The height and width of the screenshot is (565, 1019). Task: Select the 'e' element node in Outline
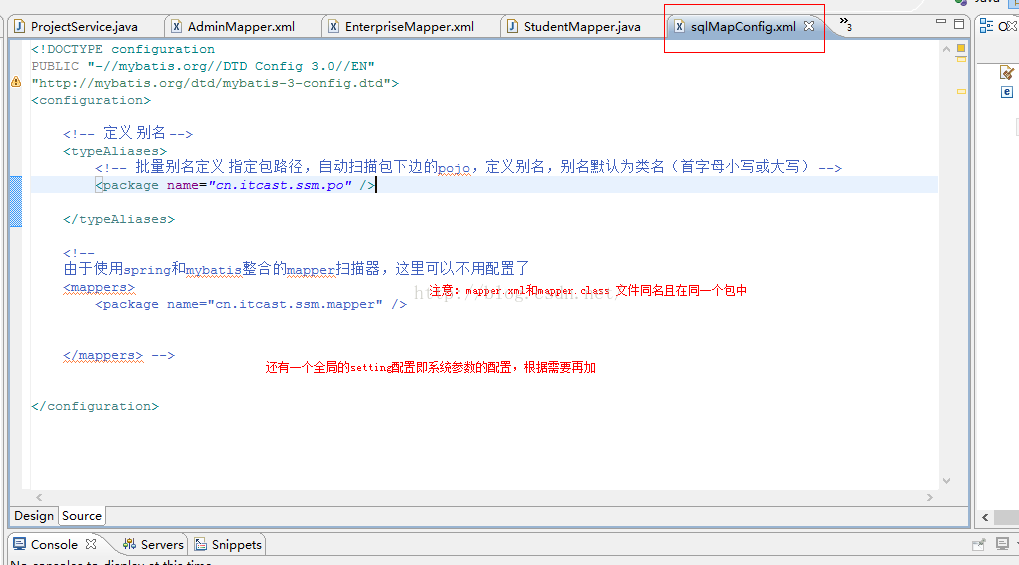pyautogui.click(x=1007, y=92)
